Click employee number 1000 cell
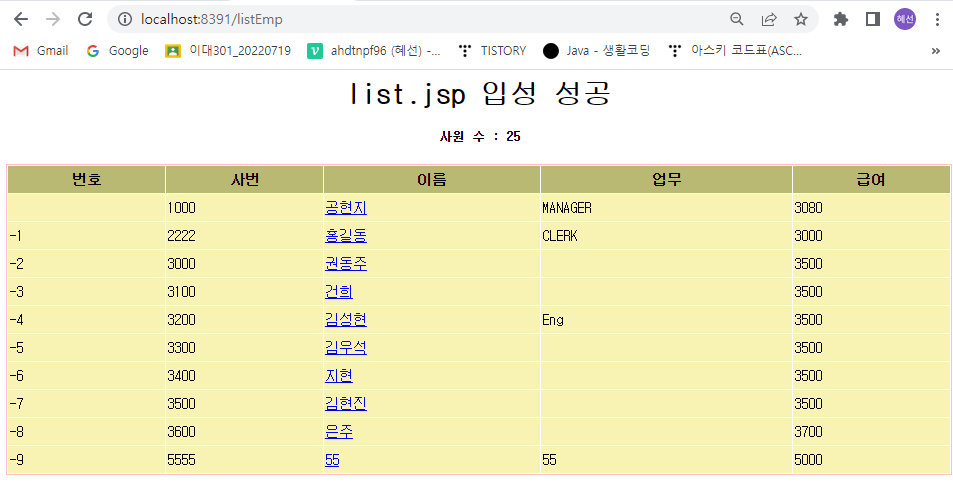The height and width of the screenshot is (490, 953). (244, 208)
